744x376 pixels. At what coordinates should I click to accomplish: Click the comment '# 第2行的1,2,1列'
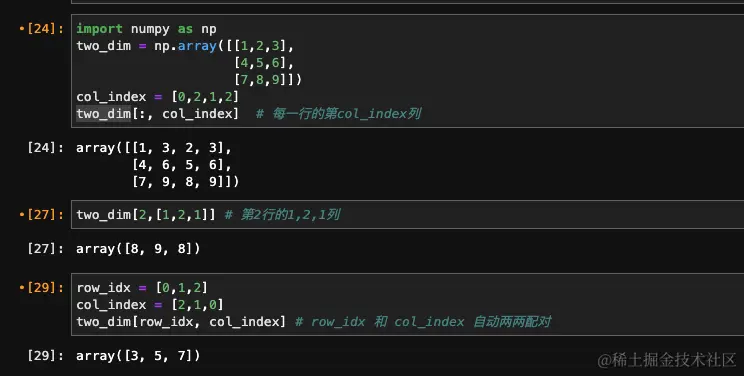pyautogui.click(x=282, y=215)
